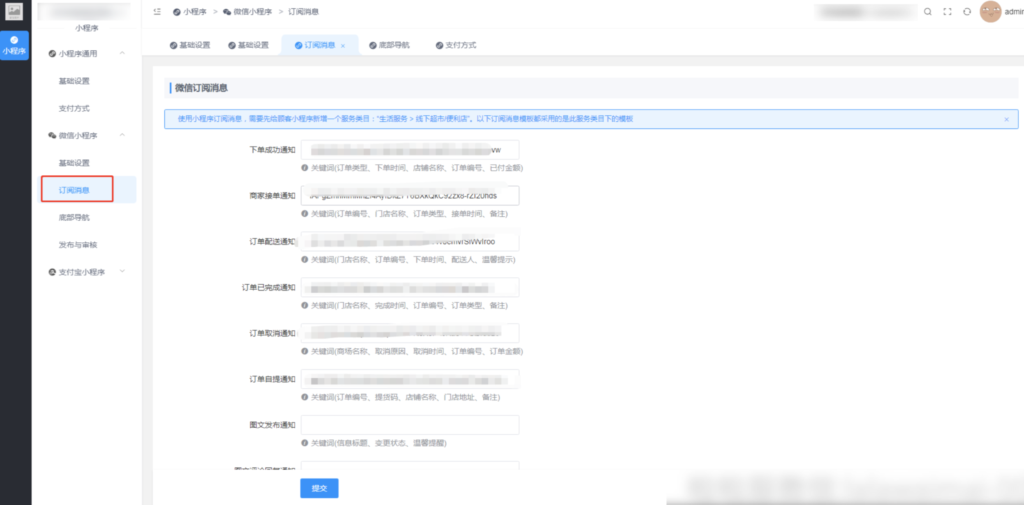
Task: Click the 商家接单通知 field label
Action: [x=272, y=195]
